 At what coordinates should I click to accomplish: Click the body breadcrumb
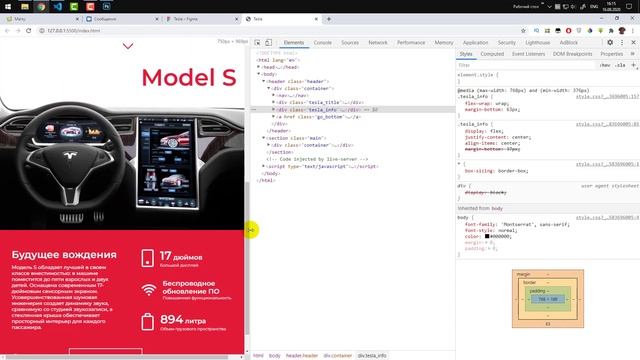tap(275, 356)
